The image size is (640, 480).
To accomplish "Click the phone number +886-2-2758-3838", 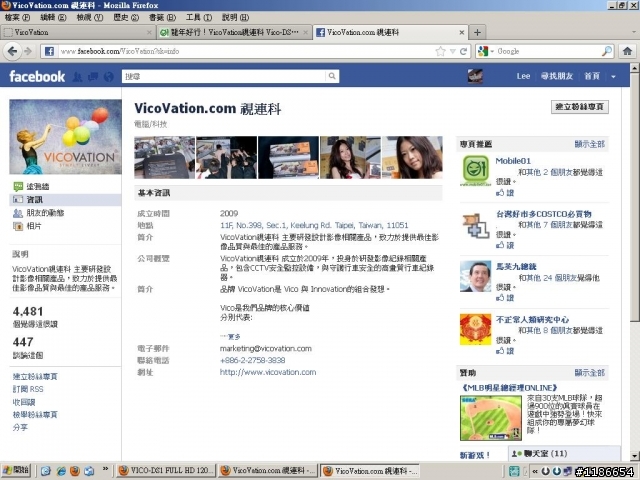I will pyautogui.click(x=252, y=360).
